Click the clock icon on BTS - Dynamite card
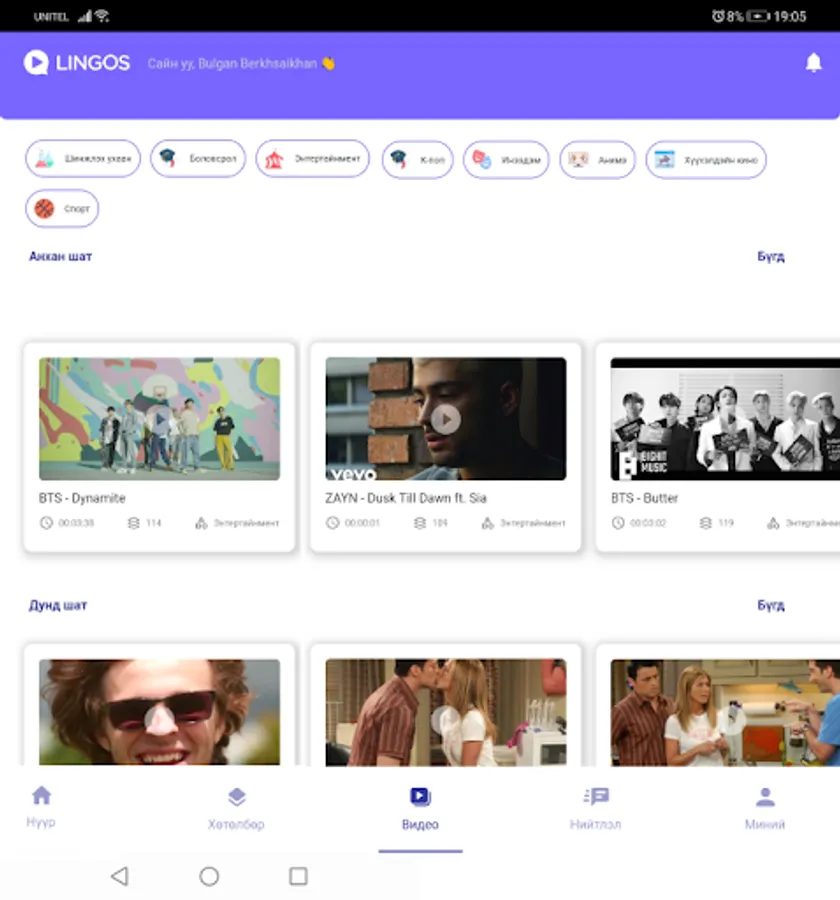 46,523
